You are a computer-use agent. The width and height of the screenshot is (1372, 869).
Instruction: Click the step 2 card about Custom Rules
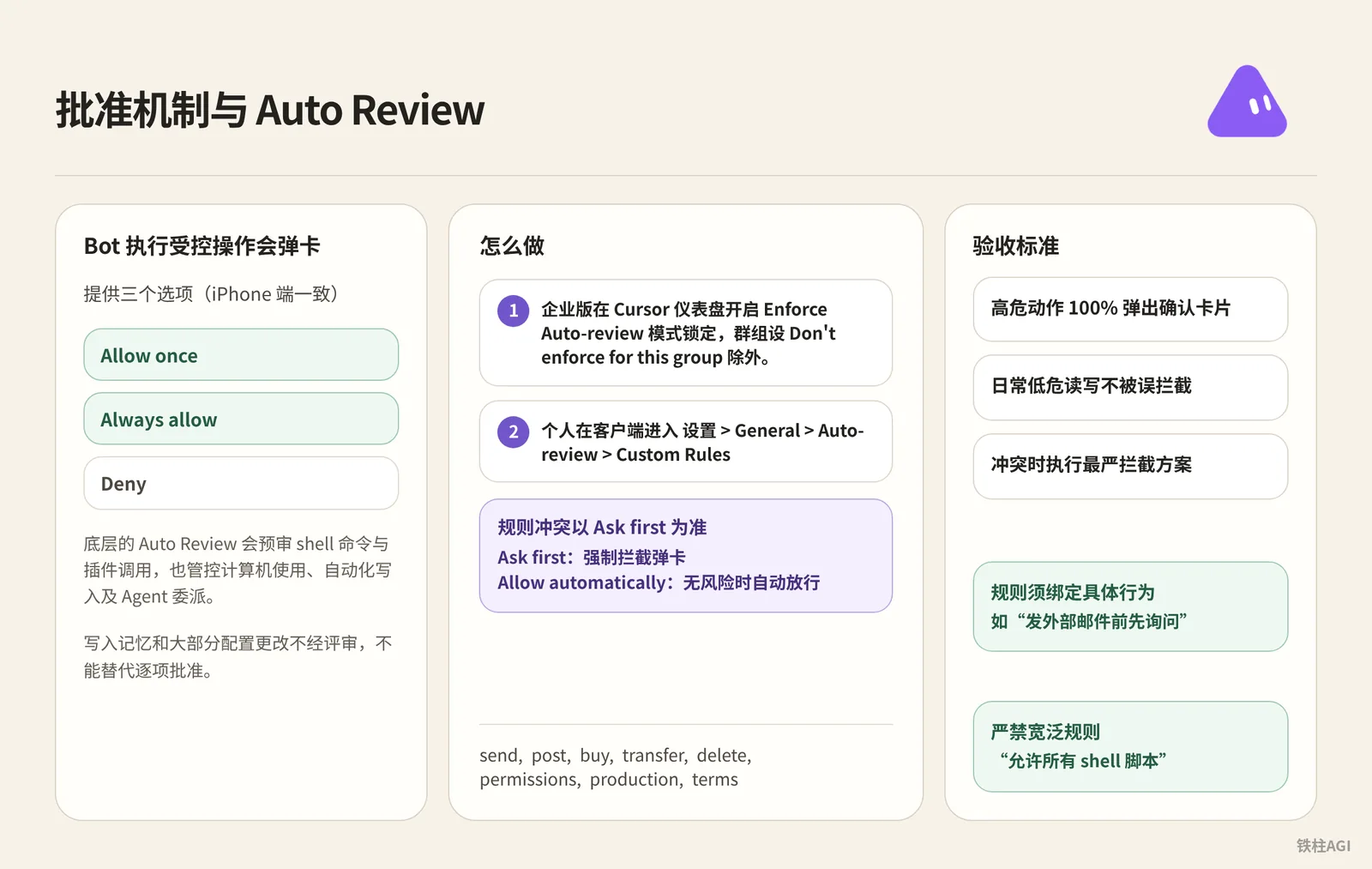(x=686, y=442)
